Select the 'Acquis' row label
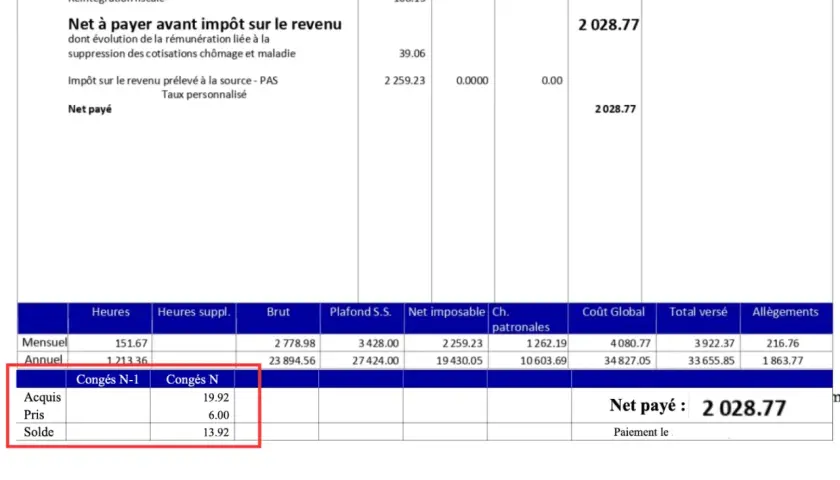Screen dimensions: 840x480 42,398
